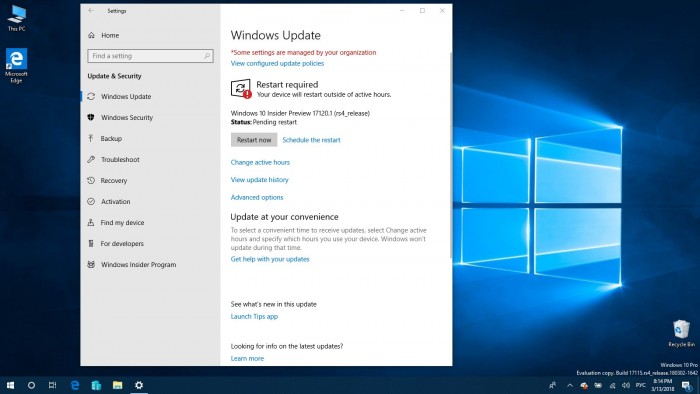Switch input language indicator in tray

[x=641, y=385]
